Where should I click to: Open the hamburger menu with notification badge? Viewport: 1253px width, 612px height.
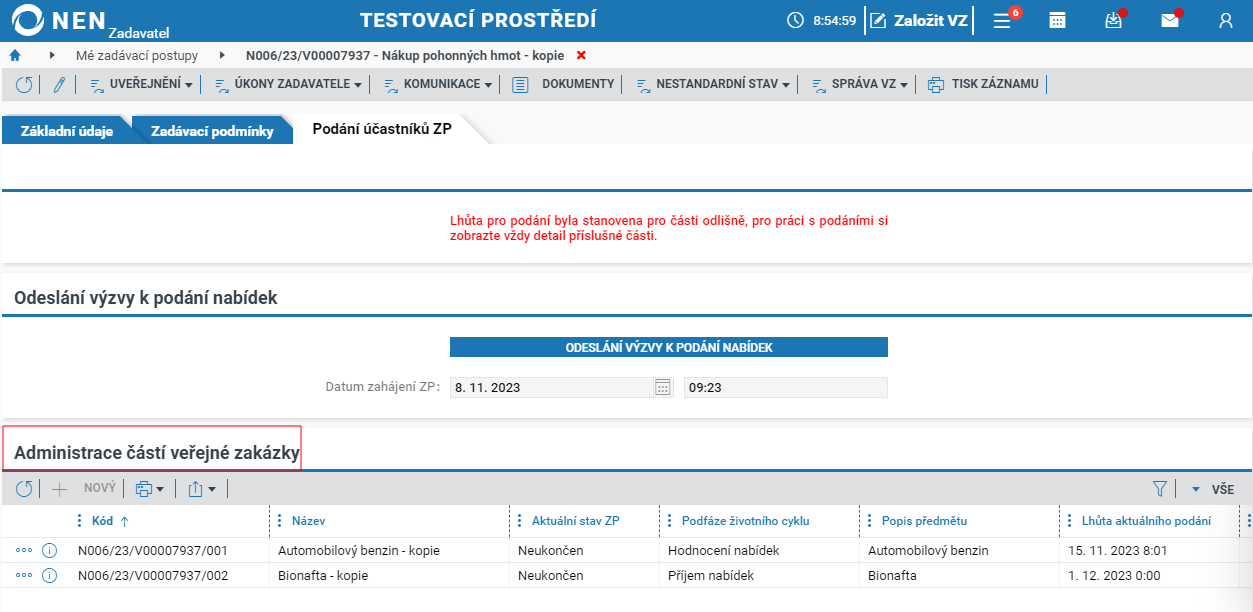(1002, 20)
